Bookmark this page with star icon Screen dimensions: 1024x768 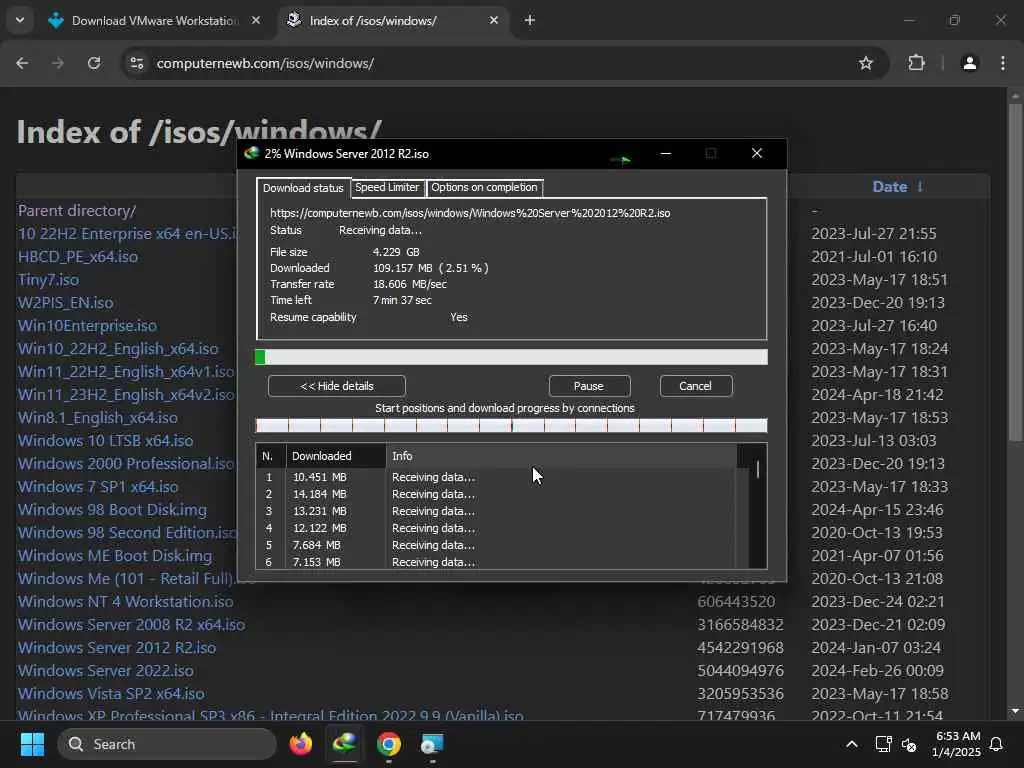pos(865,63)
